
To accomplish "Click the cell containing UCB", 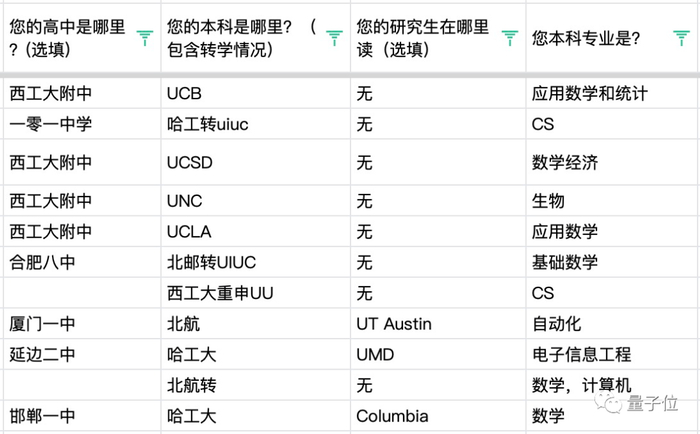I will click(184, 94).
